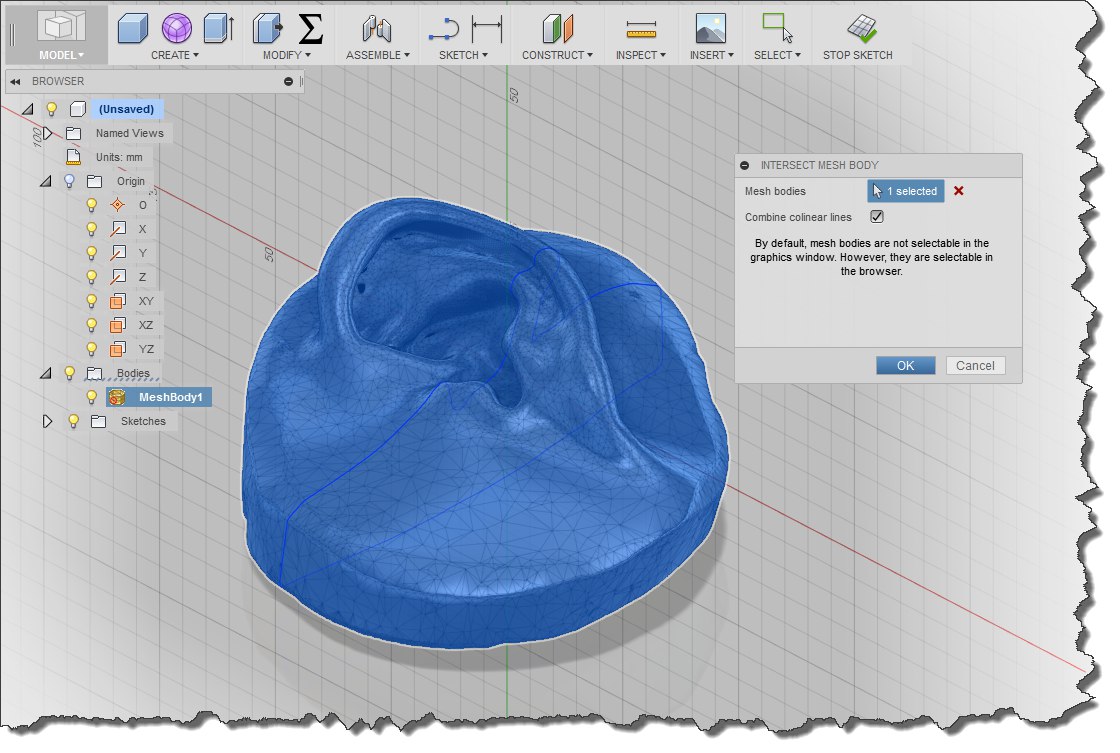Click the Press Pull modify icon
This screenshot has height=753, width=1120.
(x=268, y=29)
